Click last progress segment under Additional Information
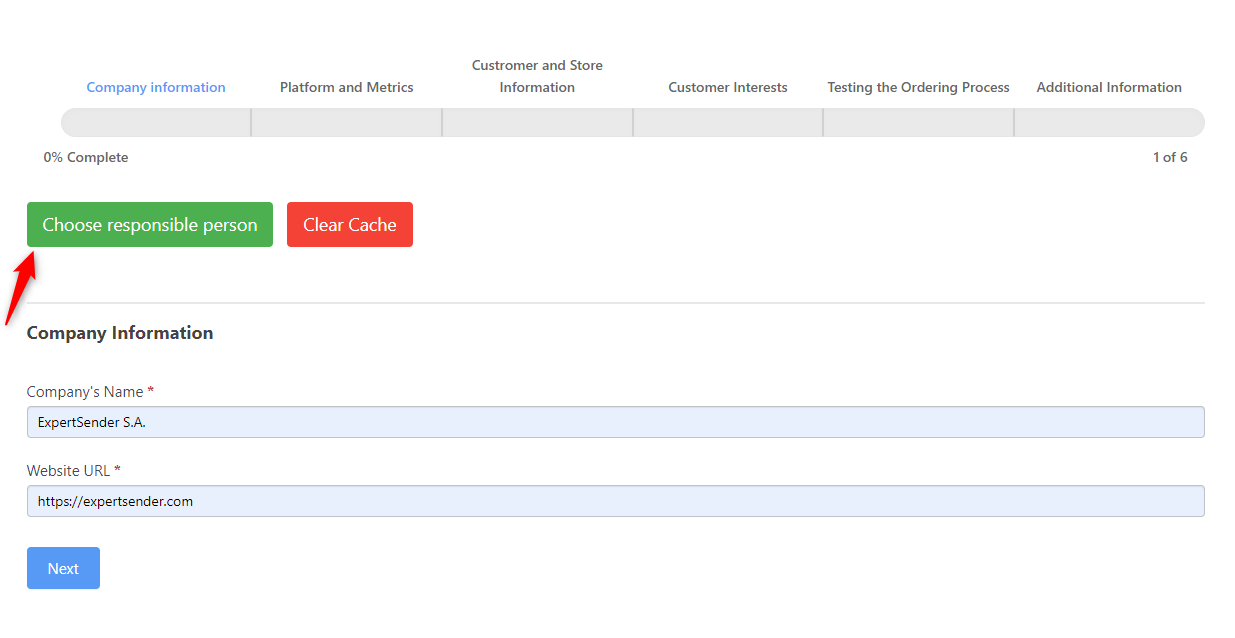This screenshot has width=1235, height=638. (1109, 122)
